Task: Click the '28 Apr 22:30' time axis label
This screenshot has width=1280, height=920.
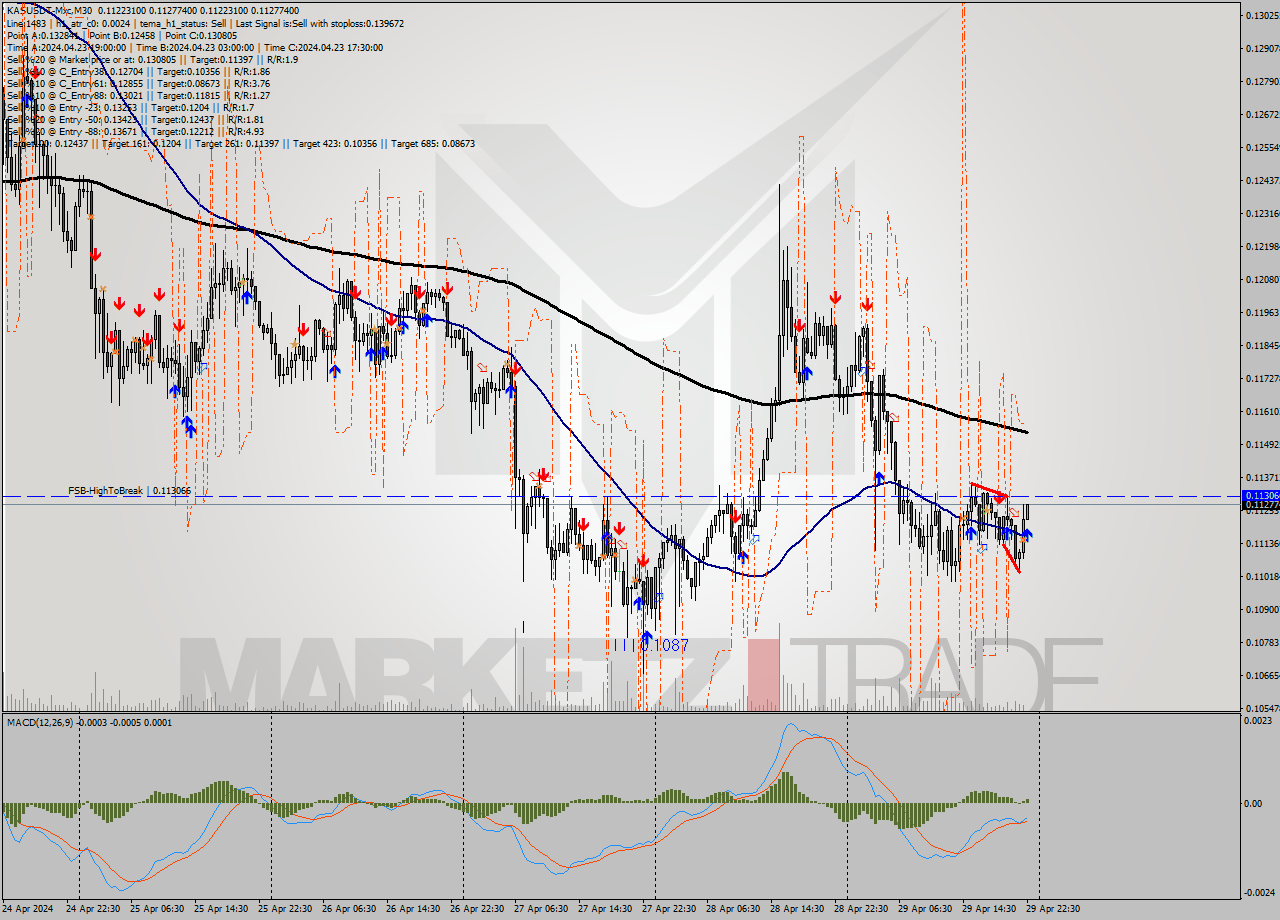Action: point(861,909)
